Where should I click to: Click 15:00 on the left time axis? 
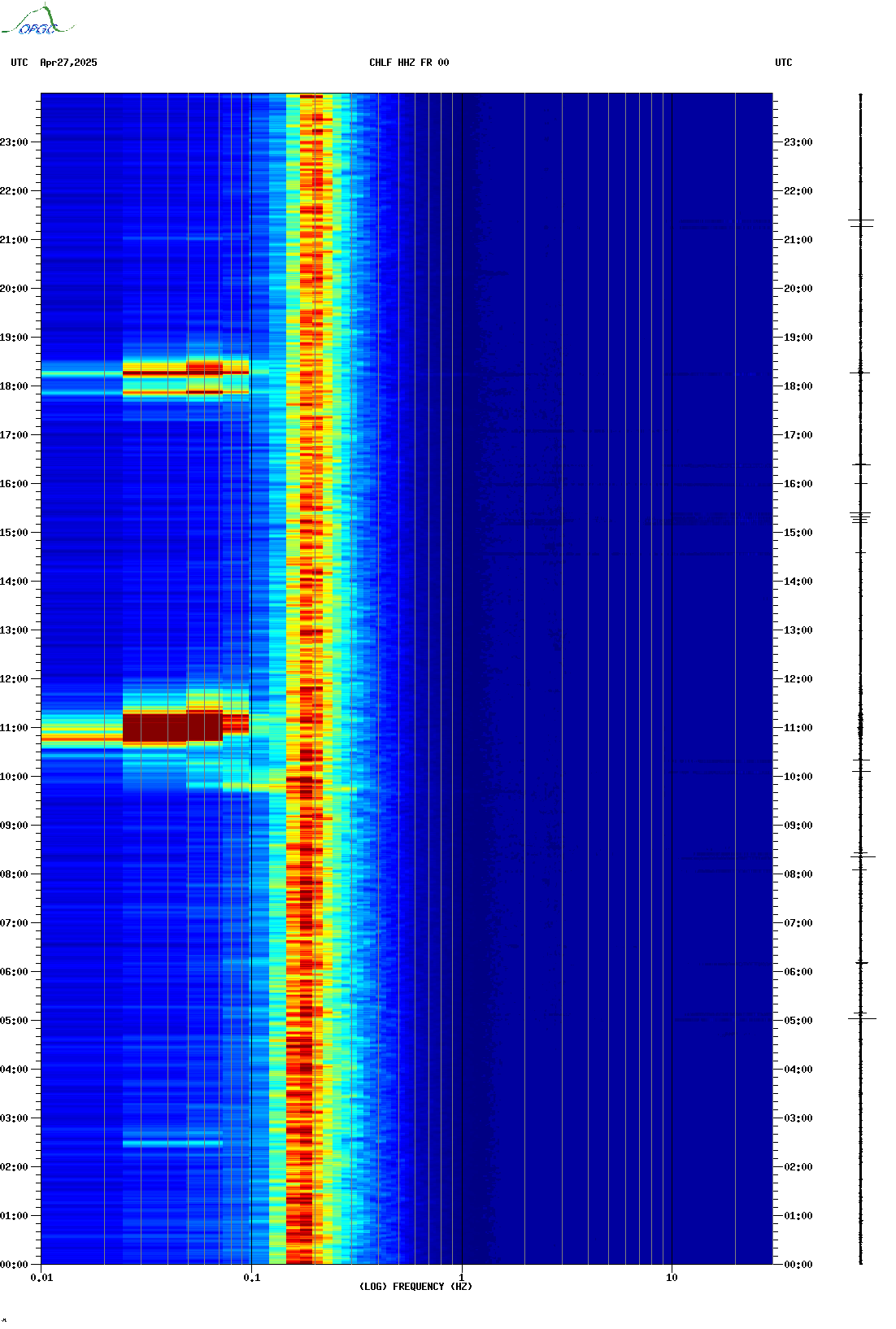coord(14,533)
